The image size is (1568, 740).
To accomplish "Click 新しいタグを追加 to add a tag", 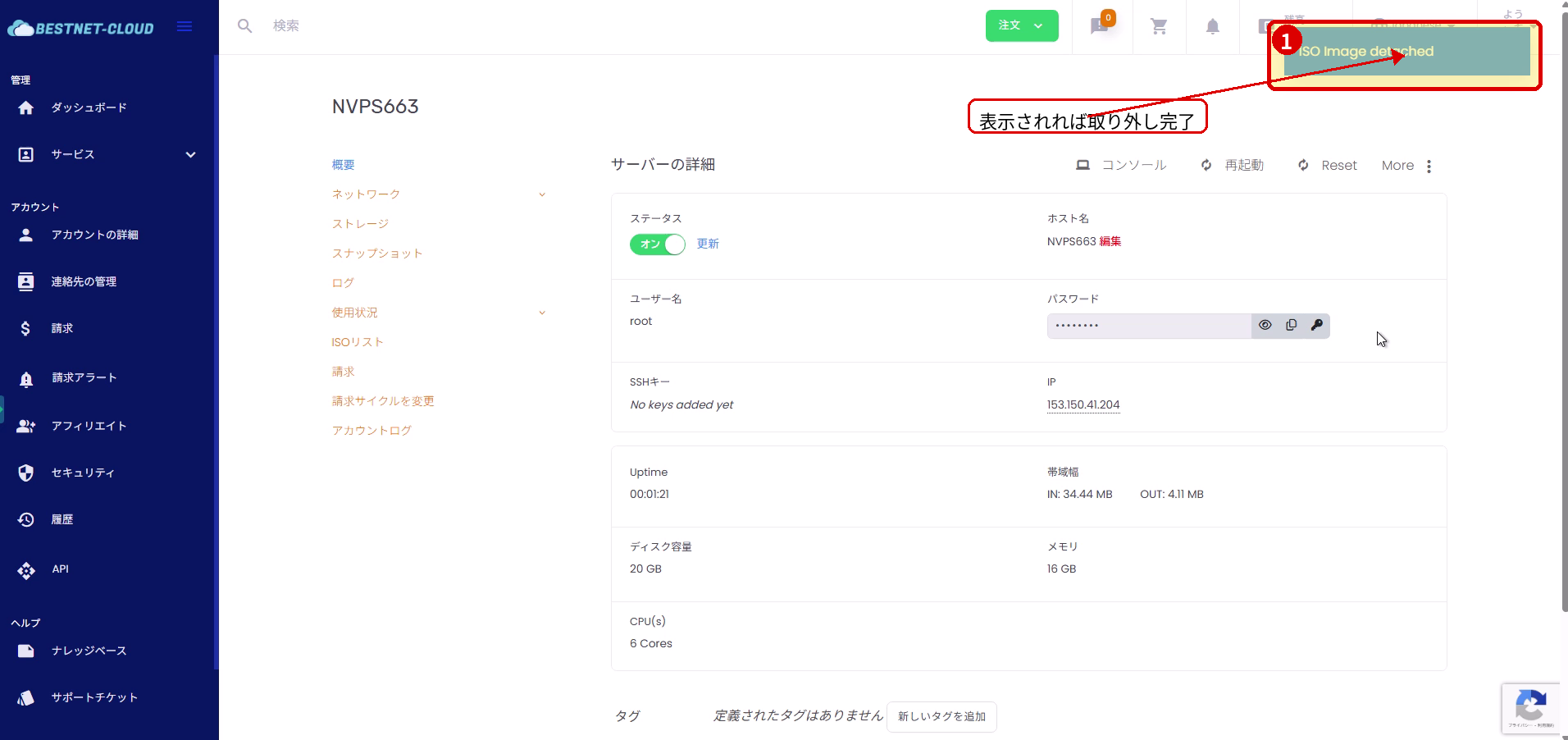I will point(941,716).
